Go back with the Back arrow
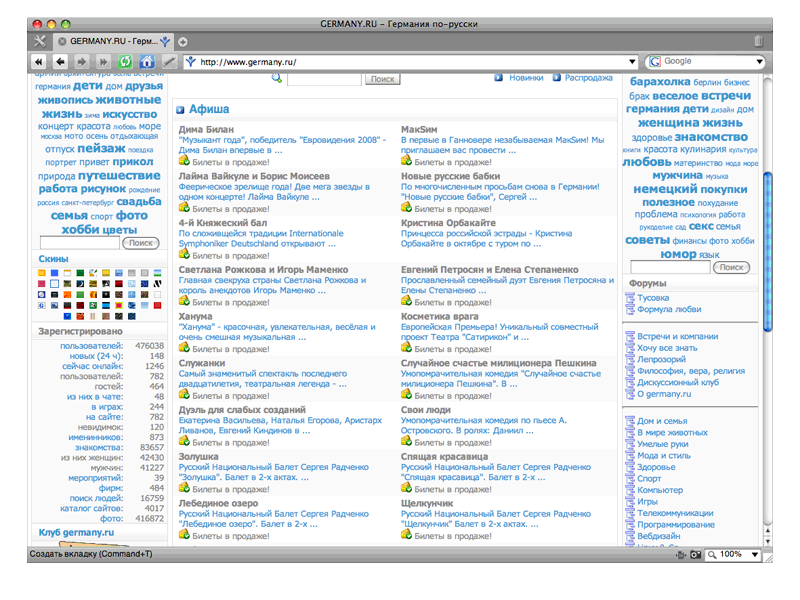Viewport: 800px width, 600px height. click(x=60, y=62)
